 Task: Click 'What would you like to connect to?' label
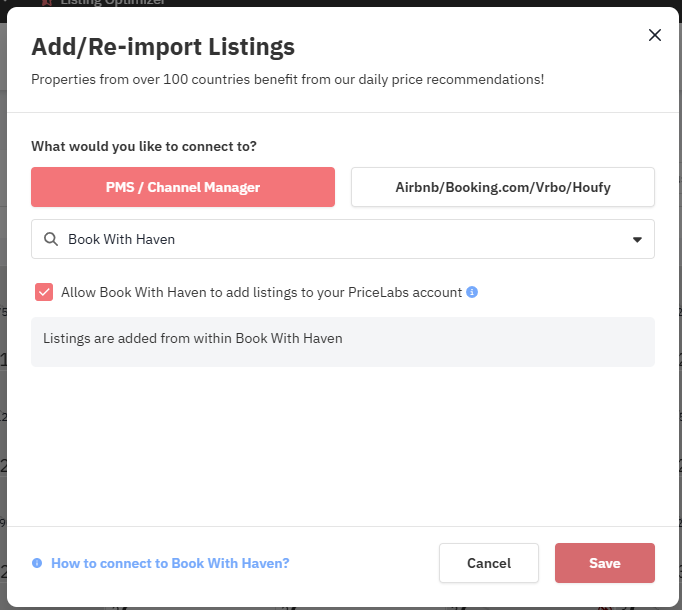coord(144,146)
